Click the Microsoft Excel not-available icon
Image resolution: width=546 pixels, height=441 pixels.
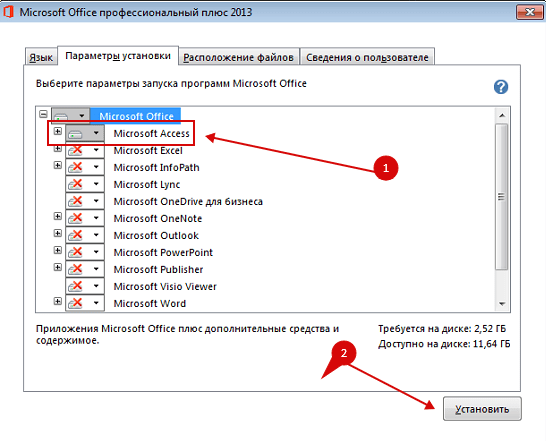click(x=76, y=150)
